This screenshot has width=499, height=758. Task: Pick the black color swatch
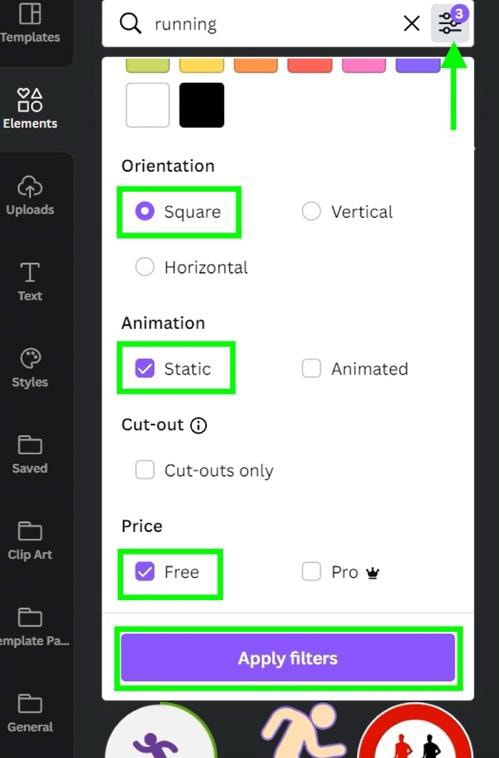tap(202, 105)
